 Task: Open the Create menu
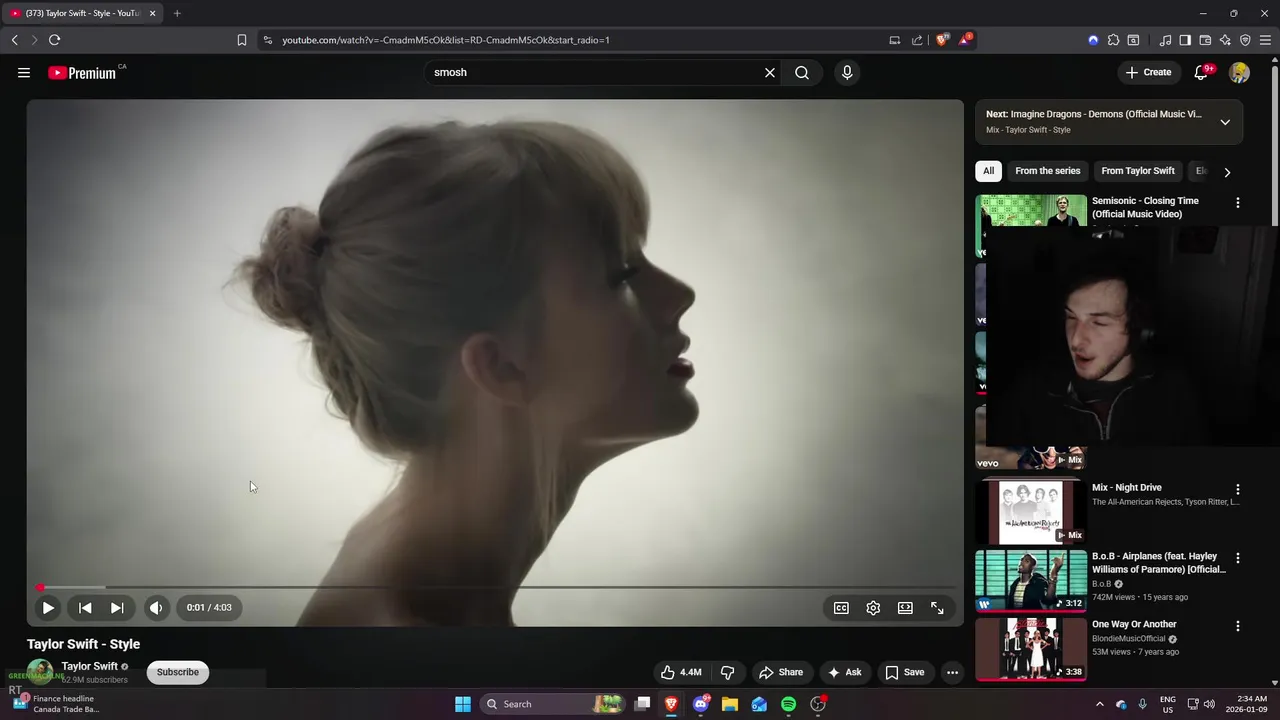[x=1148, y=72]
